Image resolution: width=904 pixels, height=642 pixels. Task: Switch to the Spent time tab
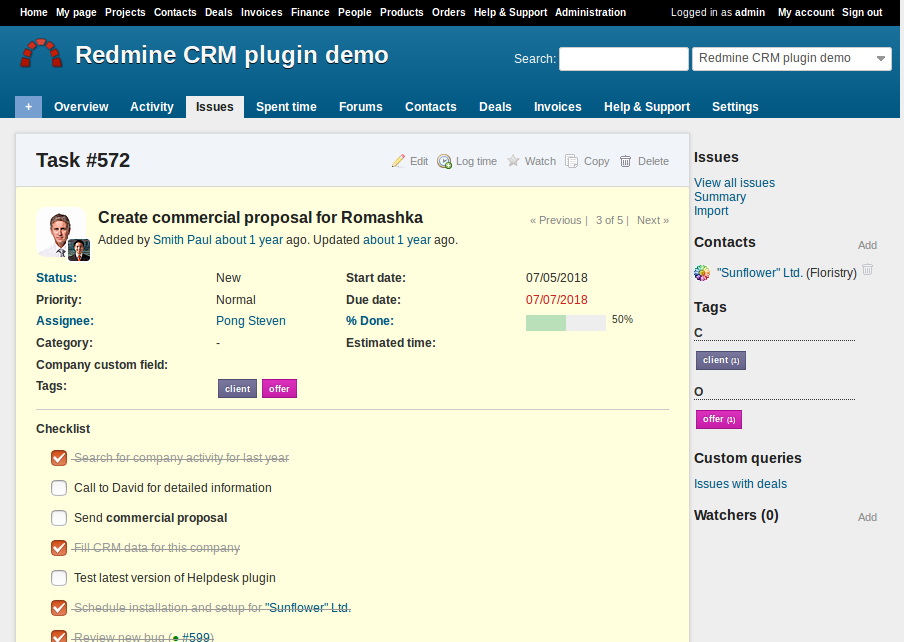[x=286, y=107]
